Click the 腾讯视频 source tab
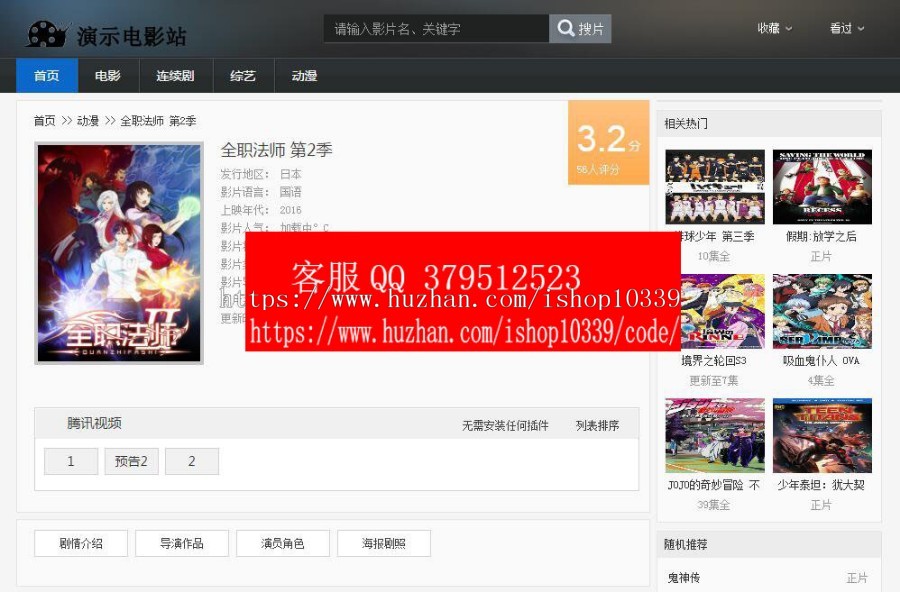 pyautogui.click(x=94, y=424)
